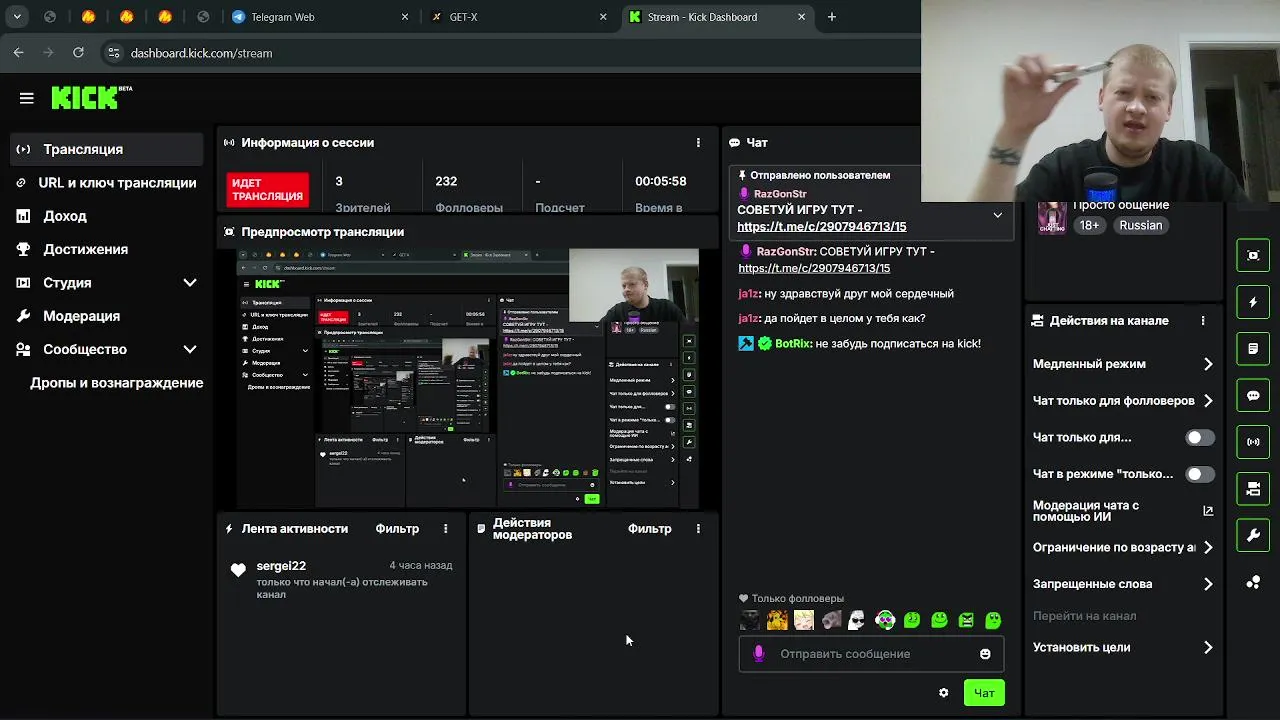Viewport: 1280px width, 720px height.
Task: Click the lightning bolt icon in right strip
Action: [x=1253, y=302]
